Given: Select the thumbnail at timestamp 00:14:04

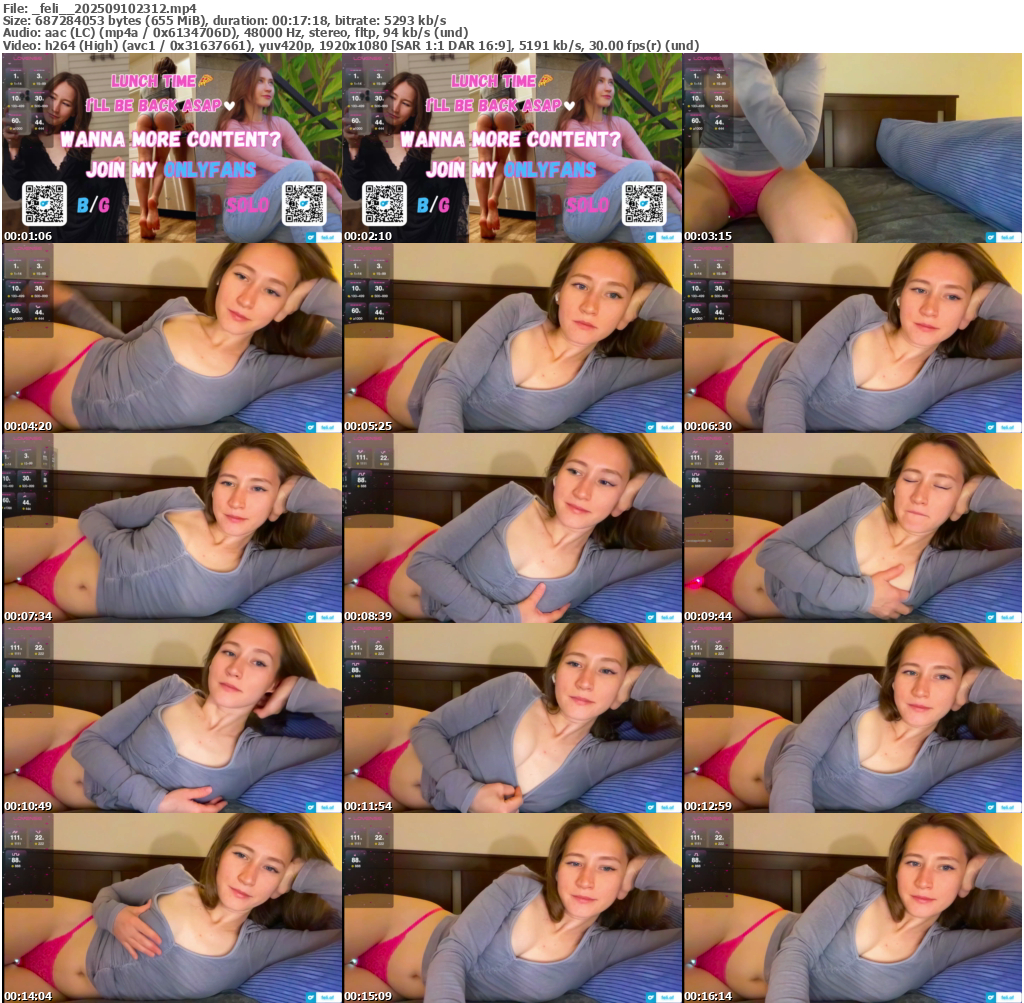Looking at the screenshot, I should (172, 908).
